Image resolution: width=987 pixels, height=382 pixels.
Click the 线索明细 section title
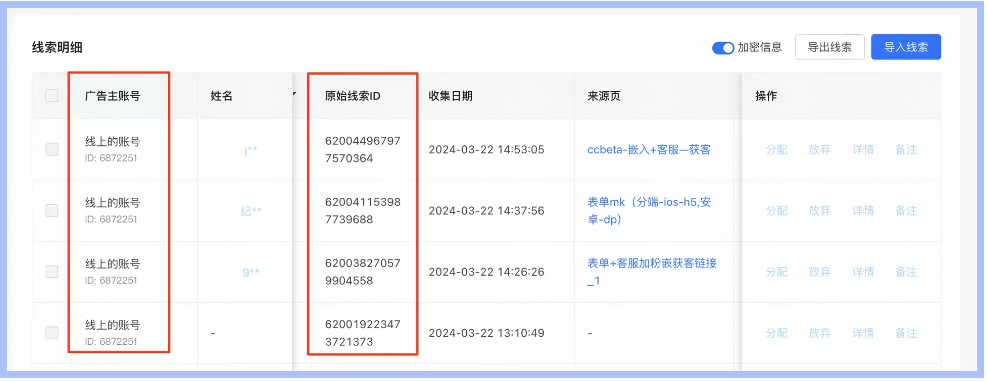point(57,47)
